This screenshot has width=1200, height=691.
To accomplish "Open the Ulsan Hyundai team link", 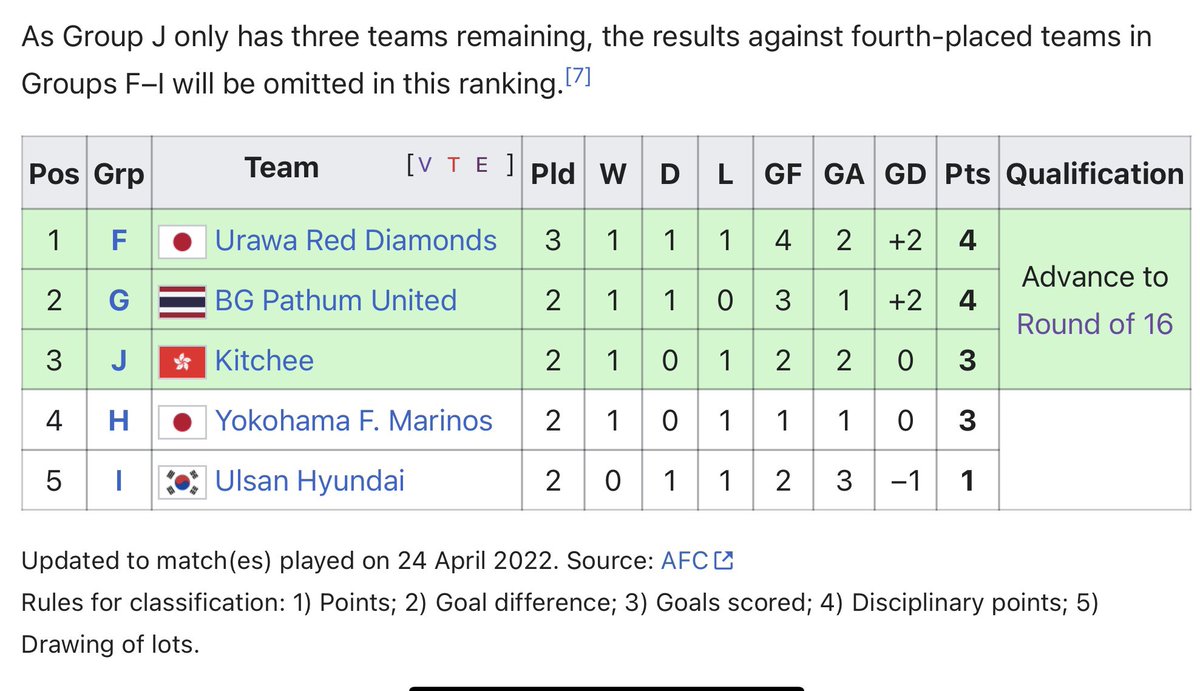I will tap(310, 482).
